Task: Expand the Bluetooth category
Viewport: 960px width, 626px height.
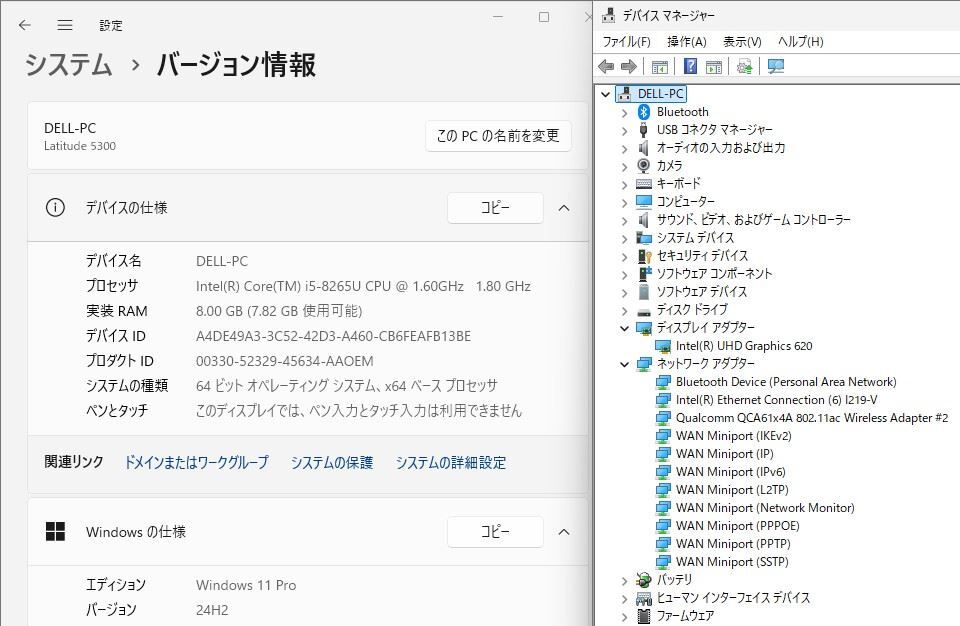Action: 624,113
